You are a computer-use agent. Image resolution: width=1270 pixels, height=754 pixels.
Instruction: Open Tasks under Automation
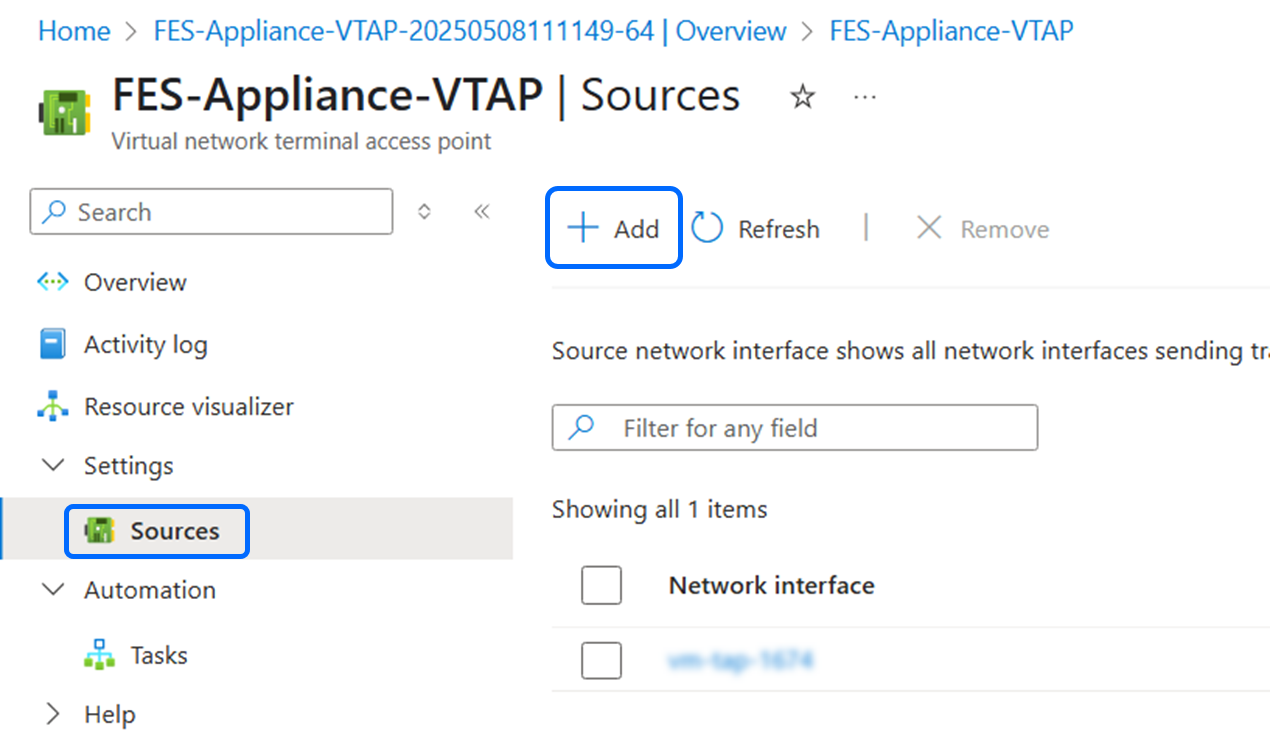pyautogui.click(x=159, y=655)
